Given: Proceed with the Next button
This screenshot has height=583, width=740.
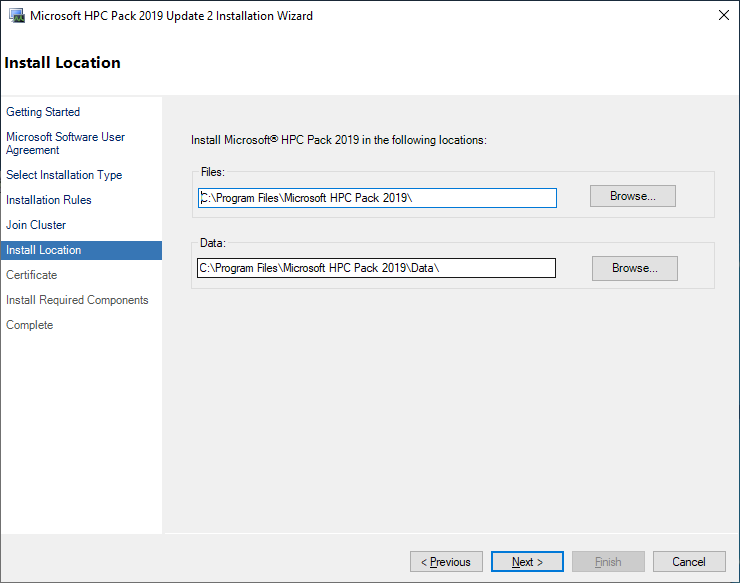Looking at the screenshot, I should point(527,562).
